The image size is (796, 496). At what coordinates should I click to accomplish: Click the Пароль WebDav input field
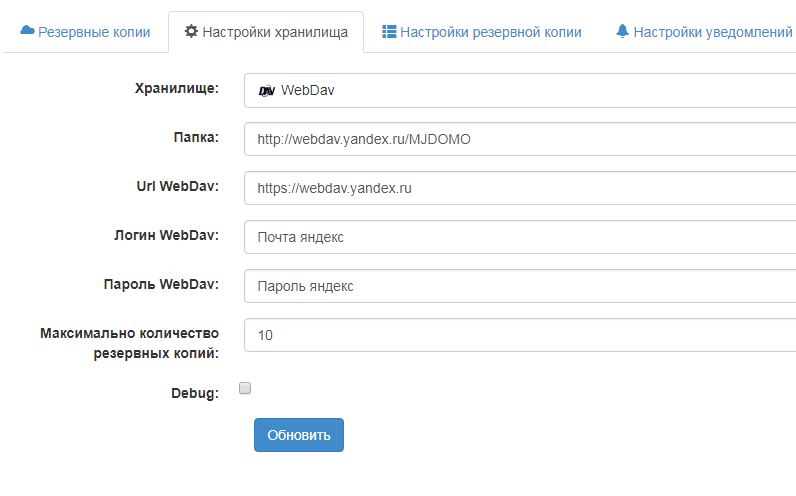click(520, 286)
